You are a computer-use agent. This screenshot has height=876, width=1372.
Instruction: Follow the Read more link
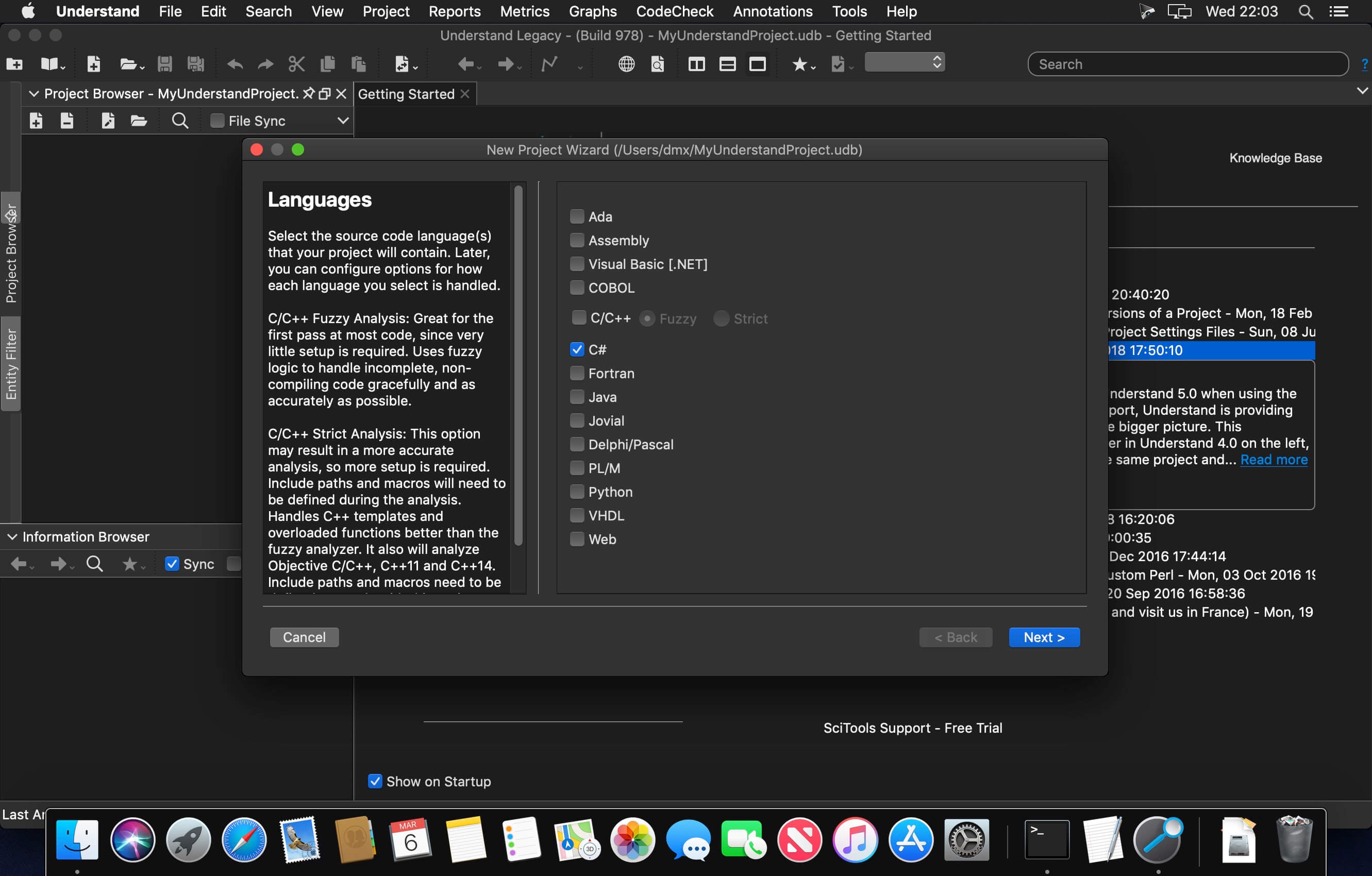click(x=1274, y=460)
